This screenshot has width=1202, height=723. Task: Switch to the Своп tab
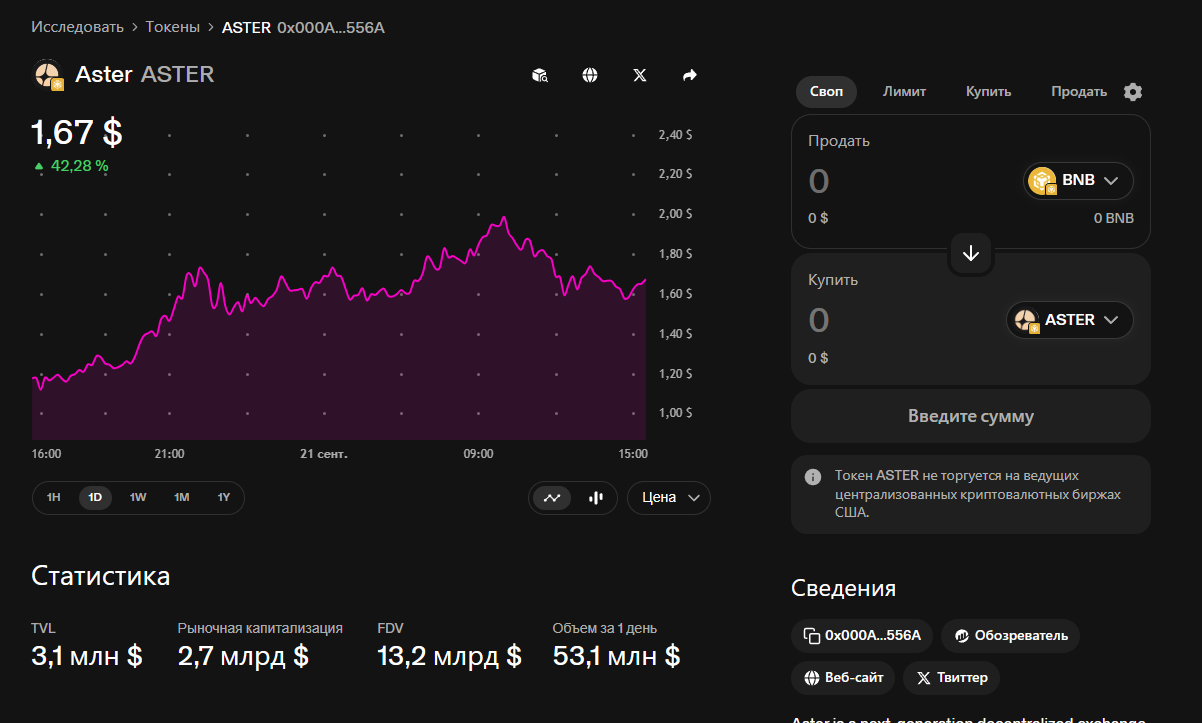tap(826, 92)
